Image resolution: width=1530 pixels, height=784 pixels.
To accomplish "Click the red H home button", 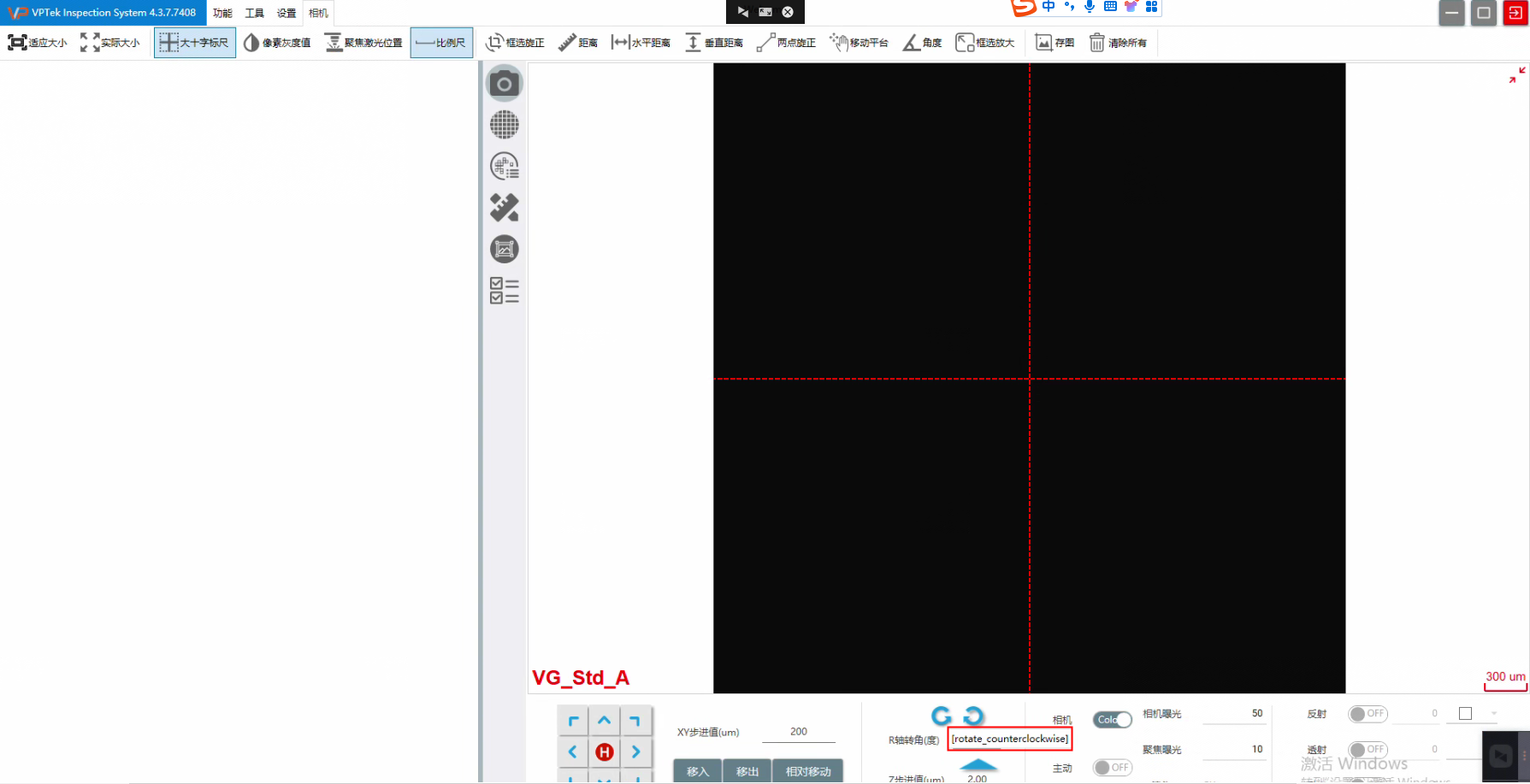I will pyautogui.click(x=605, y=752).
